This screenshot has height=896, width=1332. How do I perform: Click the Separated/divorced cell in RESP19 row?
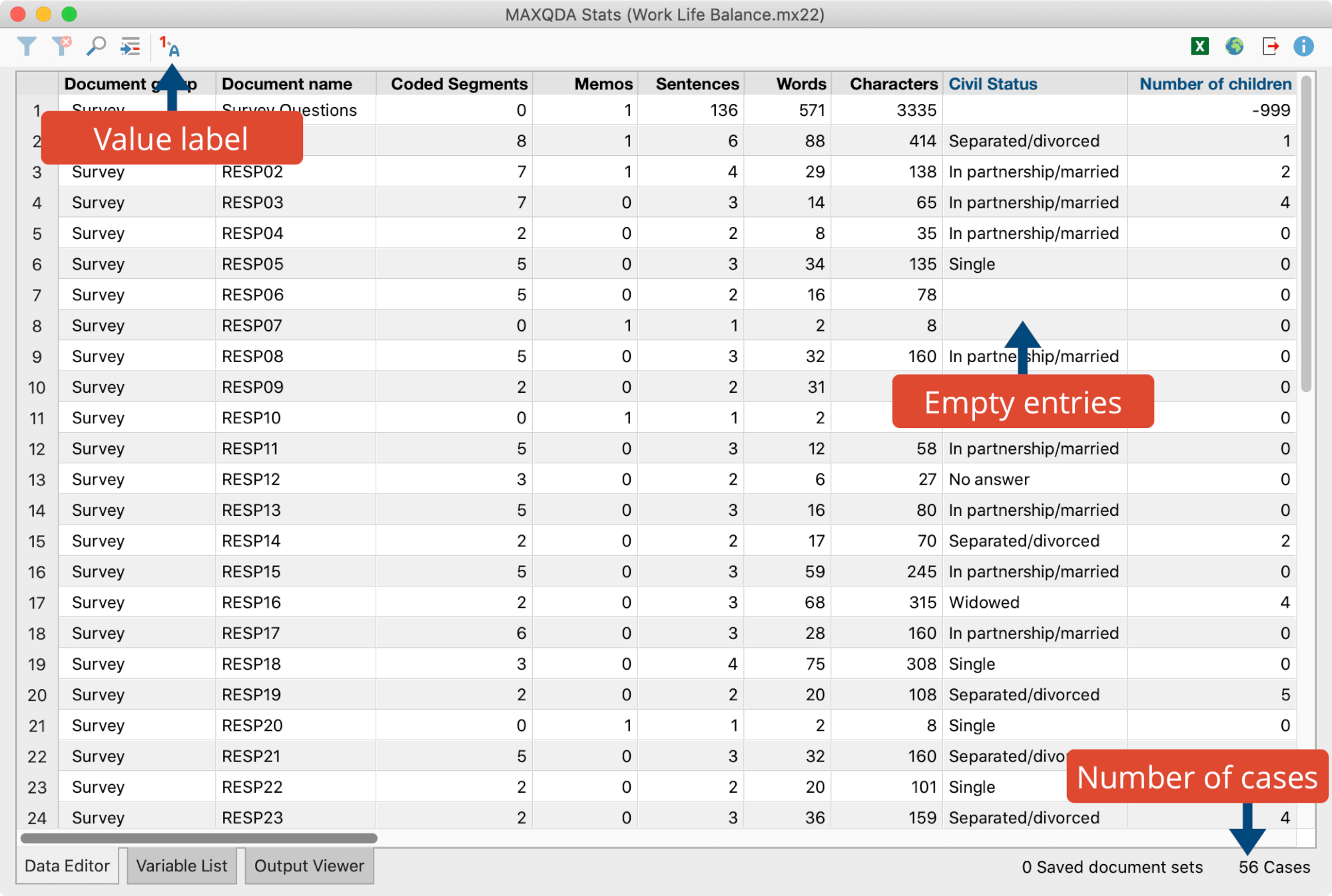(x=1034, y=695)
